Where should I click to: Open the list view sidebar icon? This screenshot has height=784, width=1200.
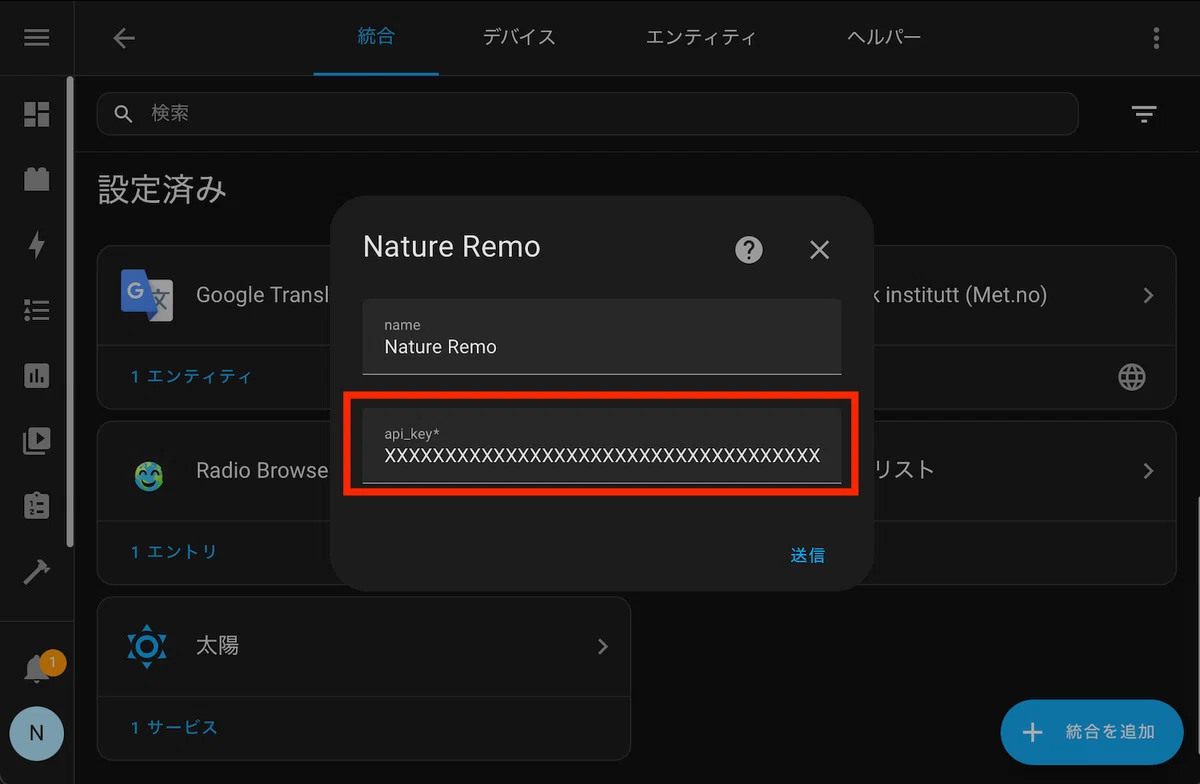coord(37,311)
